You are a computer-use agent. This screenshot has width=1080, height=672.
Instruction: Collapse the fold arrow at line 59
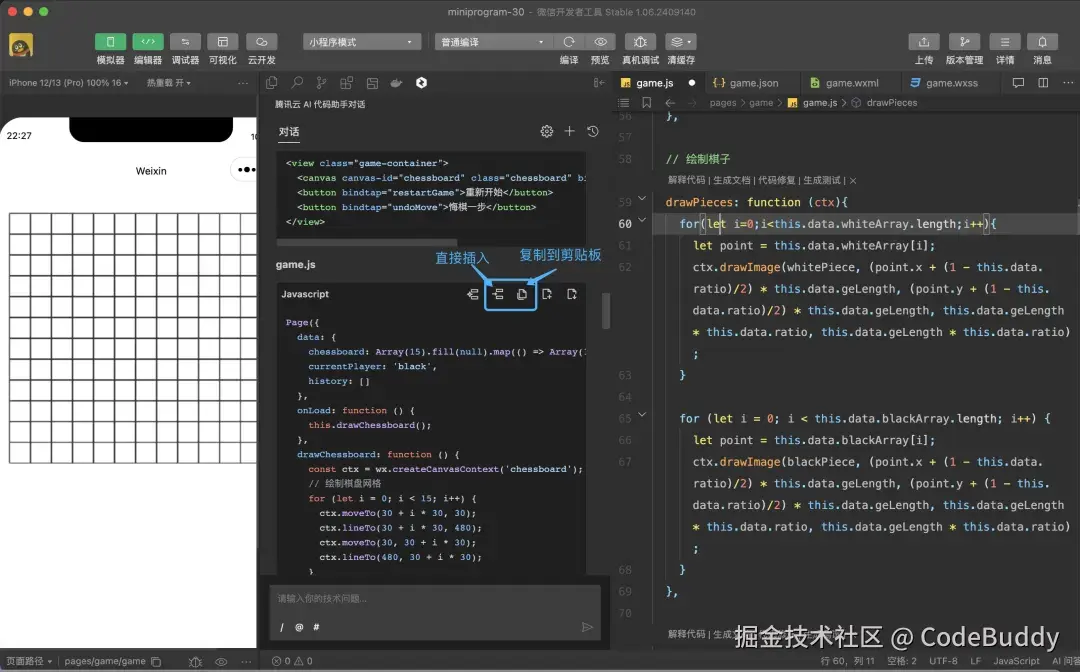642,199
